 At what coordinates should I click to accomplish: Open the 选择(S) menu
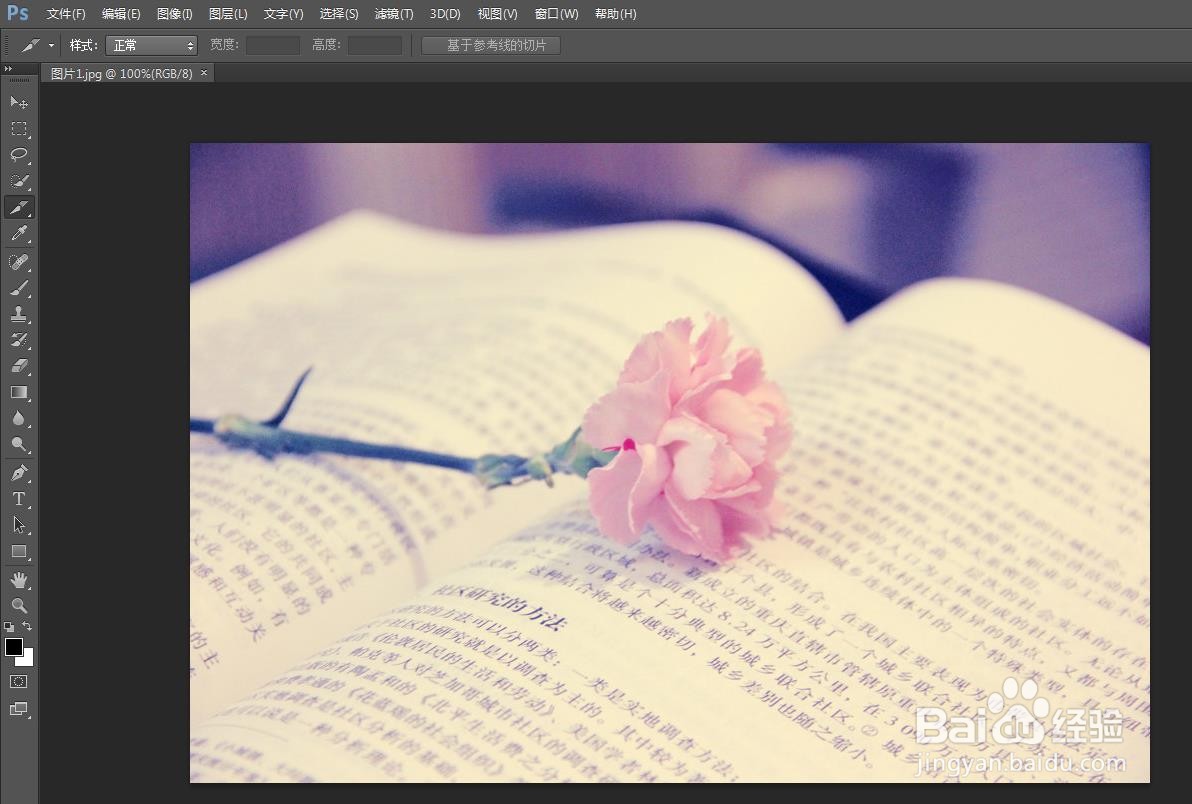pos(339,14)
